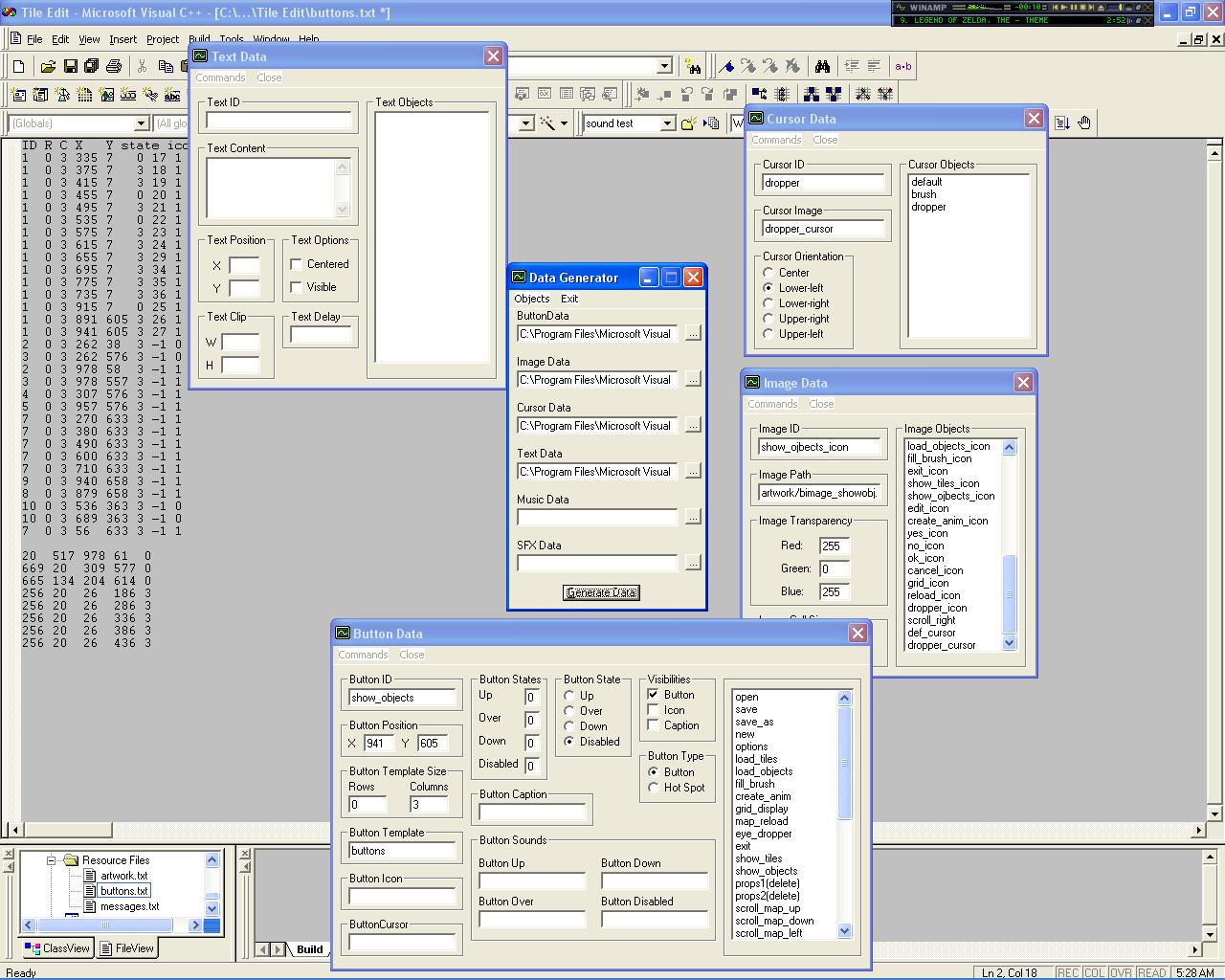Screen dimensions: 1225x980
Task: Click the purple a·b whitespace icon
Action: [902, 66]
